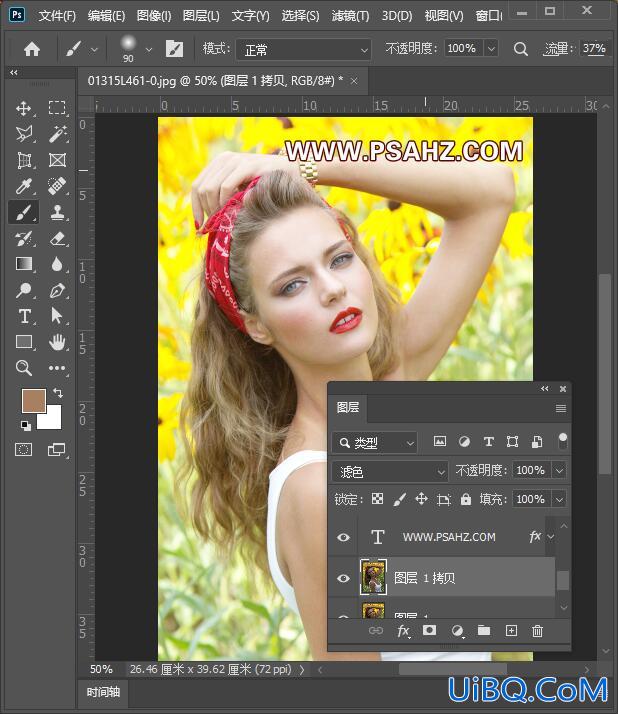Open layer 不透明度 dropdown arrow
This screenshot has height=714, width=618.
(x=559, y=470)
